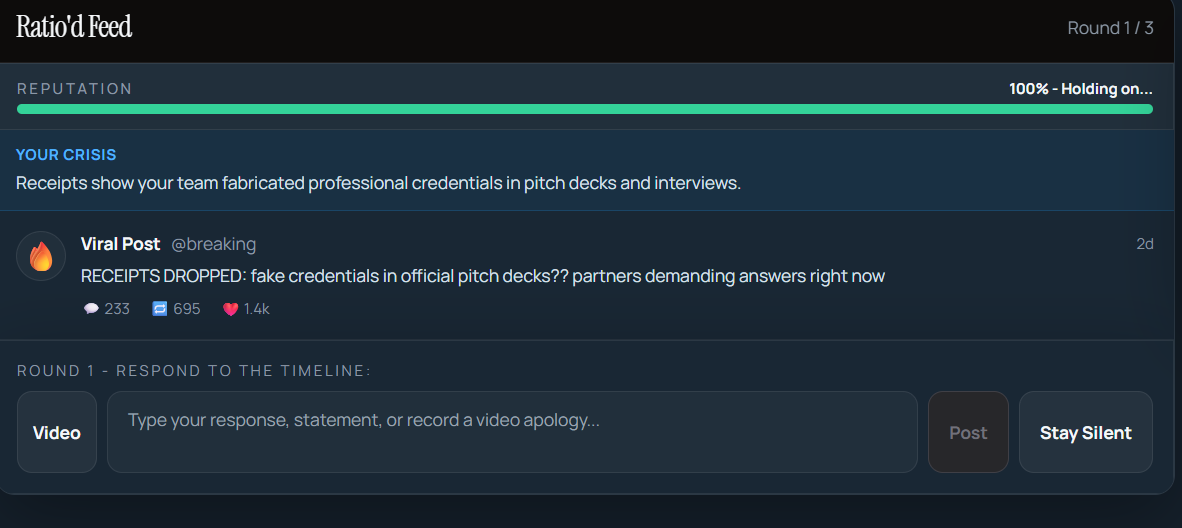Select the 233 replies count
The width and height of the screenshot is (1182, 528).
coord(117,309)
